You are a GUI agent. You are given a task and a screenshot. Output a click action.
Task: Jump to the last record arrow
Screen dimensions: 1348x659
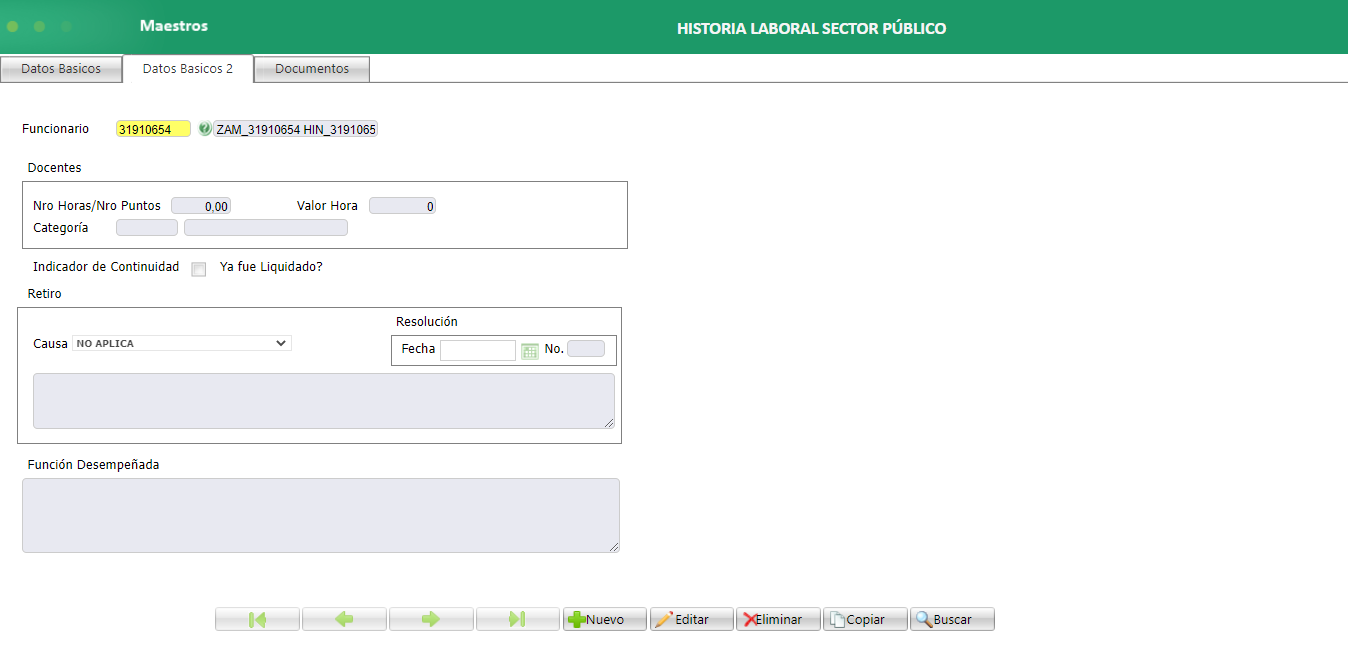518,620
